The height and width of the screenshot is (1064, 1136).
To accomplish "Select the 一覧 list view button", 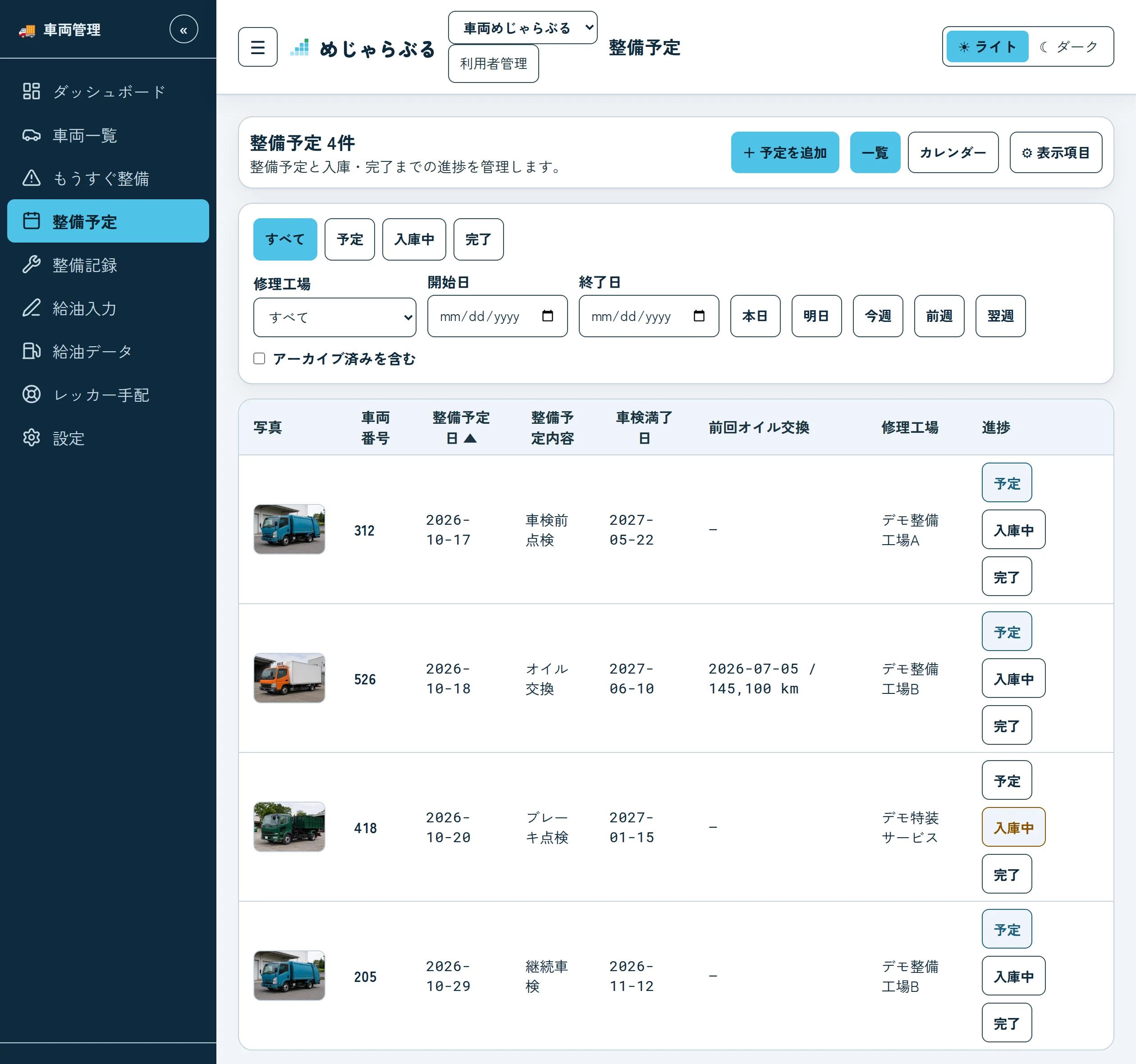I will point(875,152).
